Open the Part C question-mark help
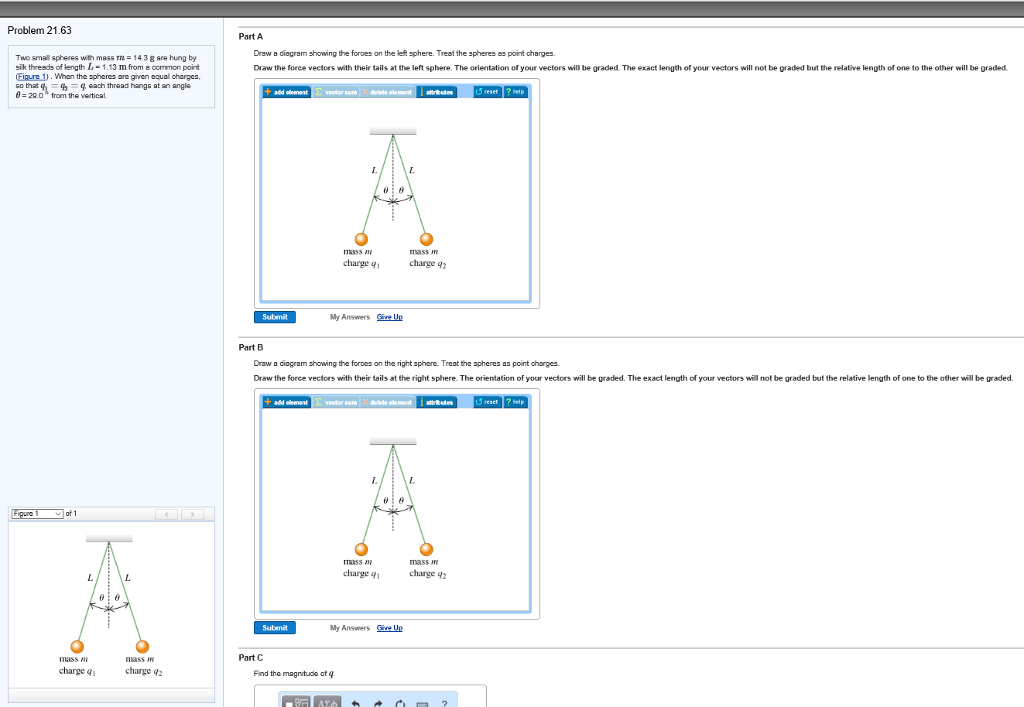The image size is (1024, 707). coord(445,704)
